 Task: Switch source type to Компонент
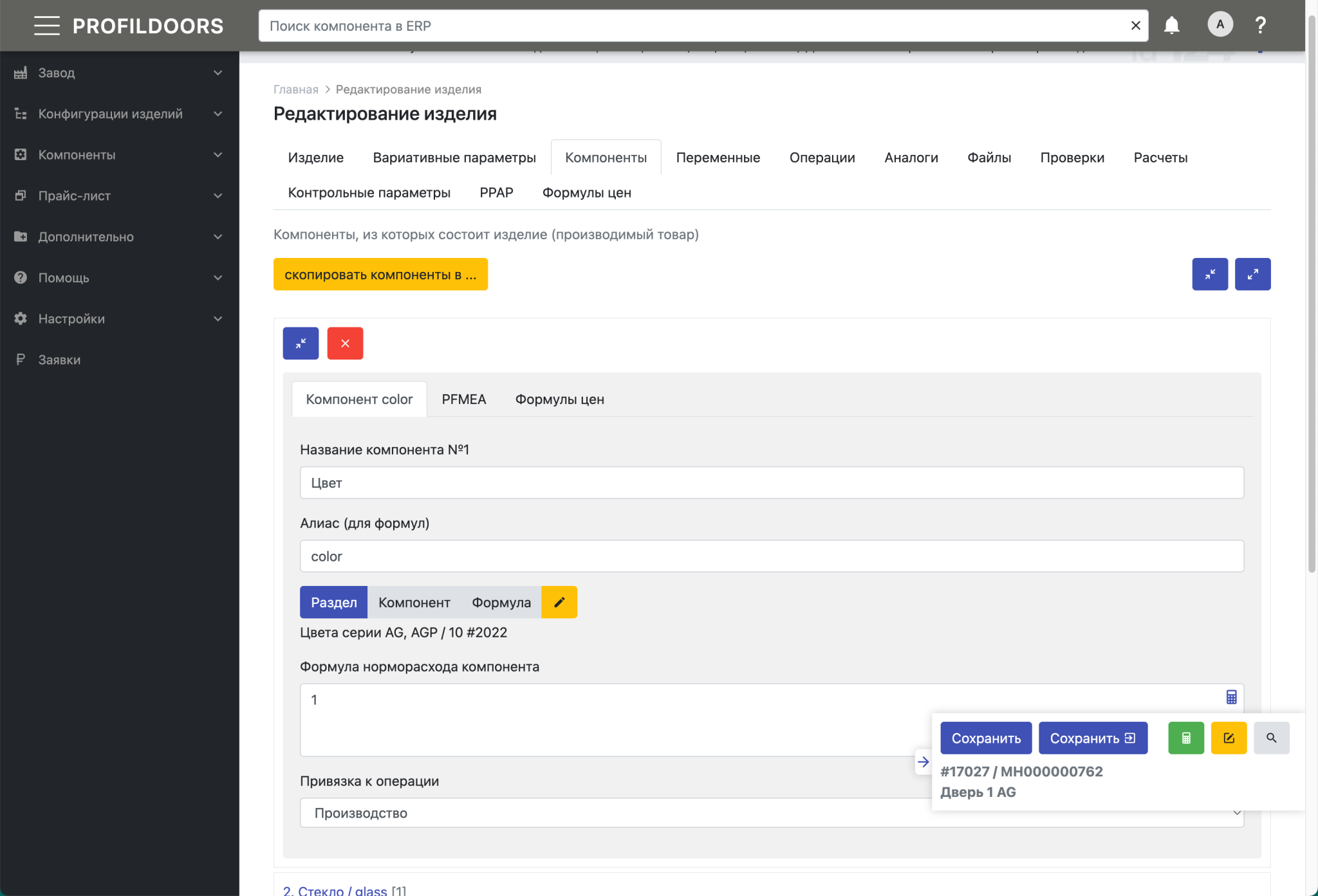click(x=414, y=603)
